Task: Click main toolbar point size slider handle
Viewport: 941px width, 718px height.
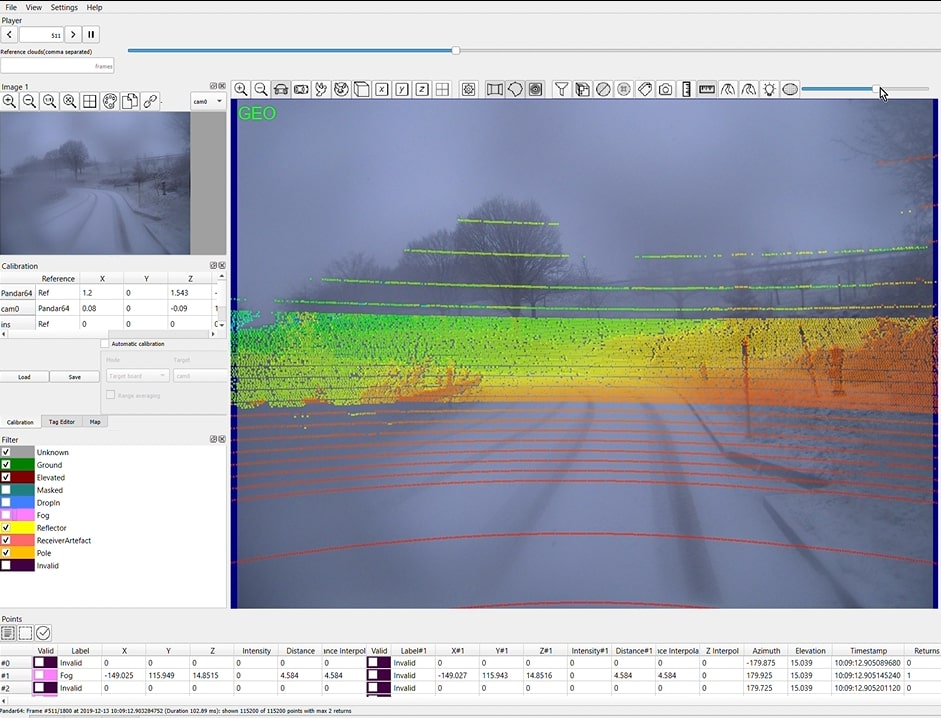Action: pyautogui.click(x=876, y=89)
